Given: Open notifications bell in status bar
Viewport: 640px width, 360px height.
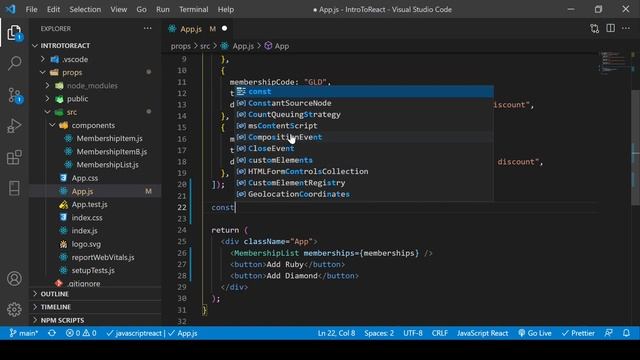Looking at the screenshot, I should [626, 333].
